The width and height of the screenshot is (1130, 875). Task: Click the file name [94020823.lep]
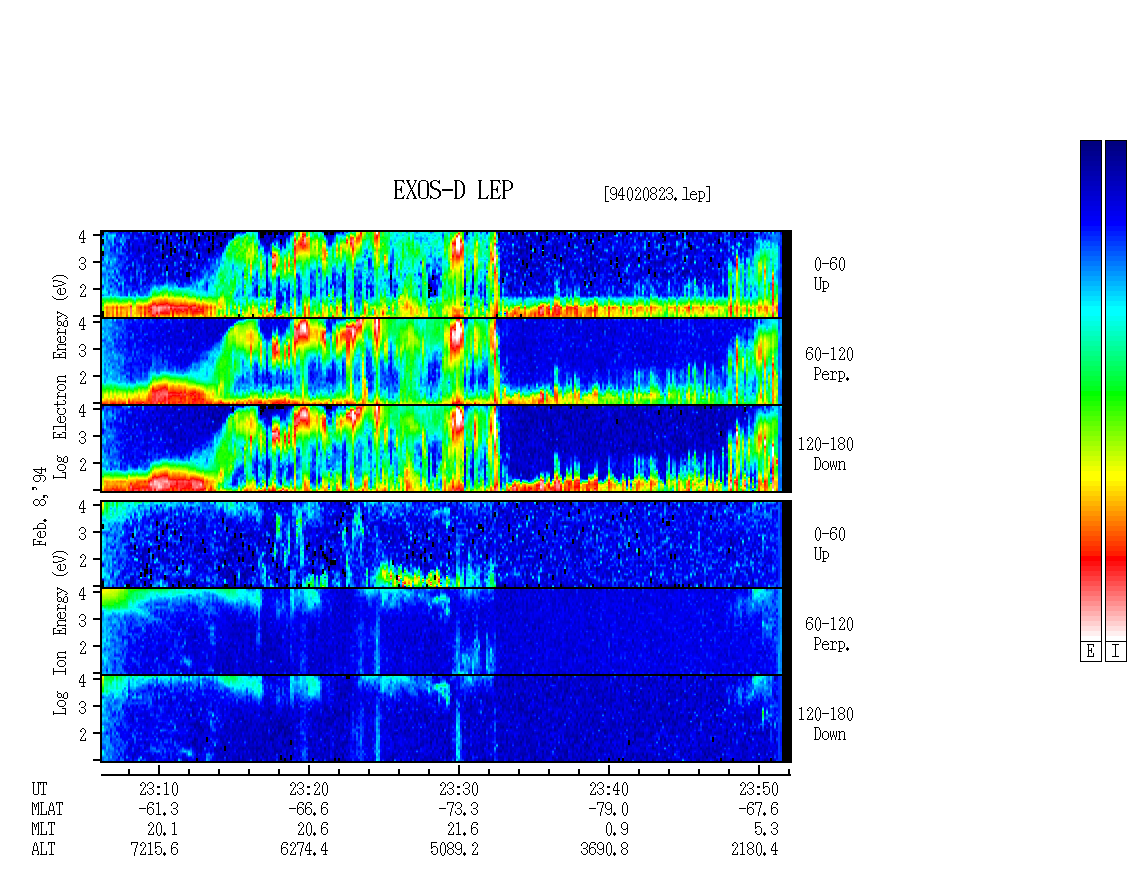[x=657, y=193]
